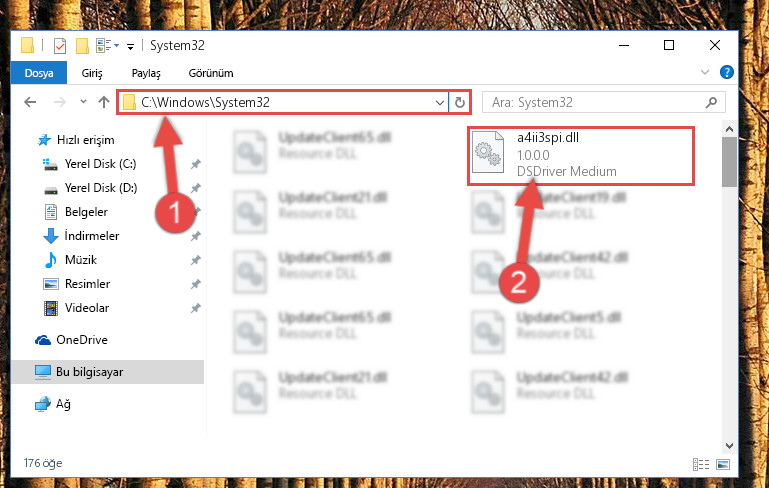Click the search magnifier icon
This screenshot has width=769, height=488.
point(711,102)
